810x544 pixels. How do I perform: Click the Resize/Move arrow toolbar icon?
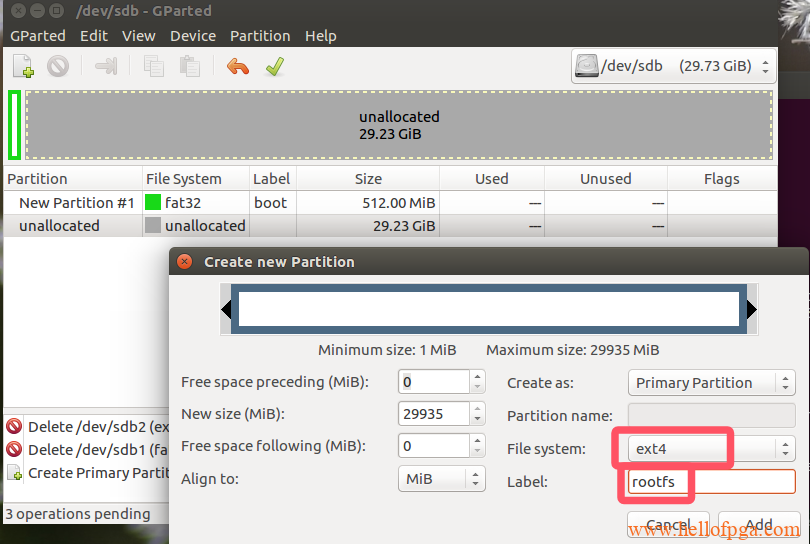click(x=106, y=66)
